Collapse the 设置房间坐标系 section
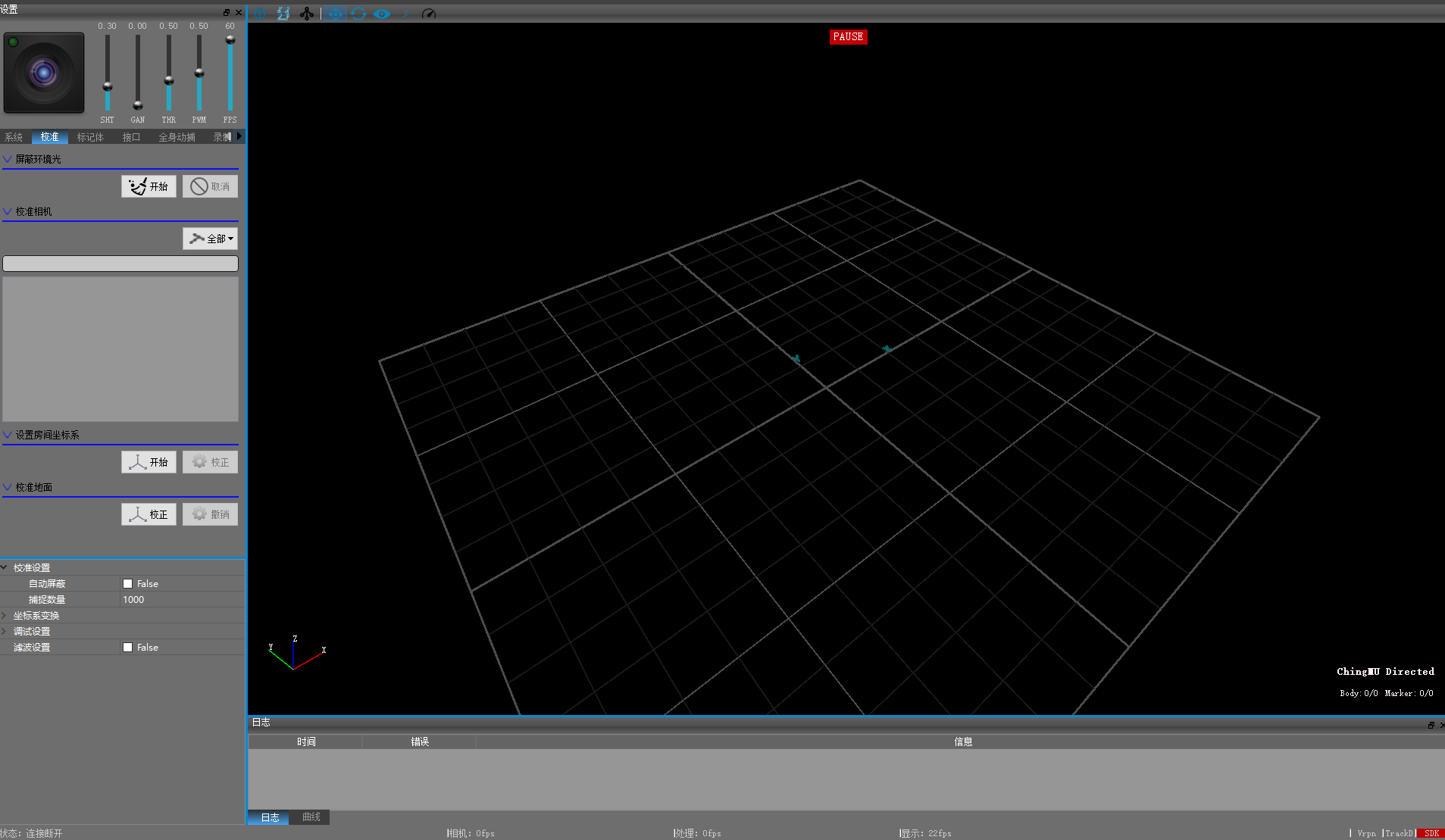 tap(8, 435)
